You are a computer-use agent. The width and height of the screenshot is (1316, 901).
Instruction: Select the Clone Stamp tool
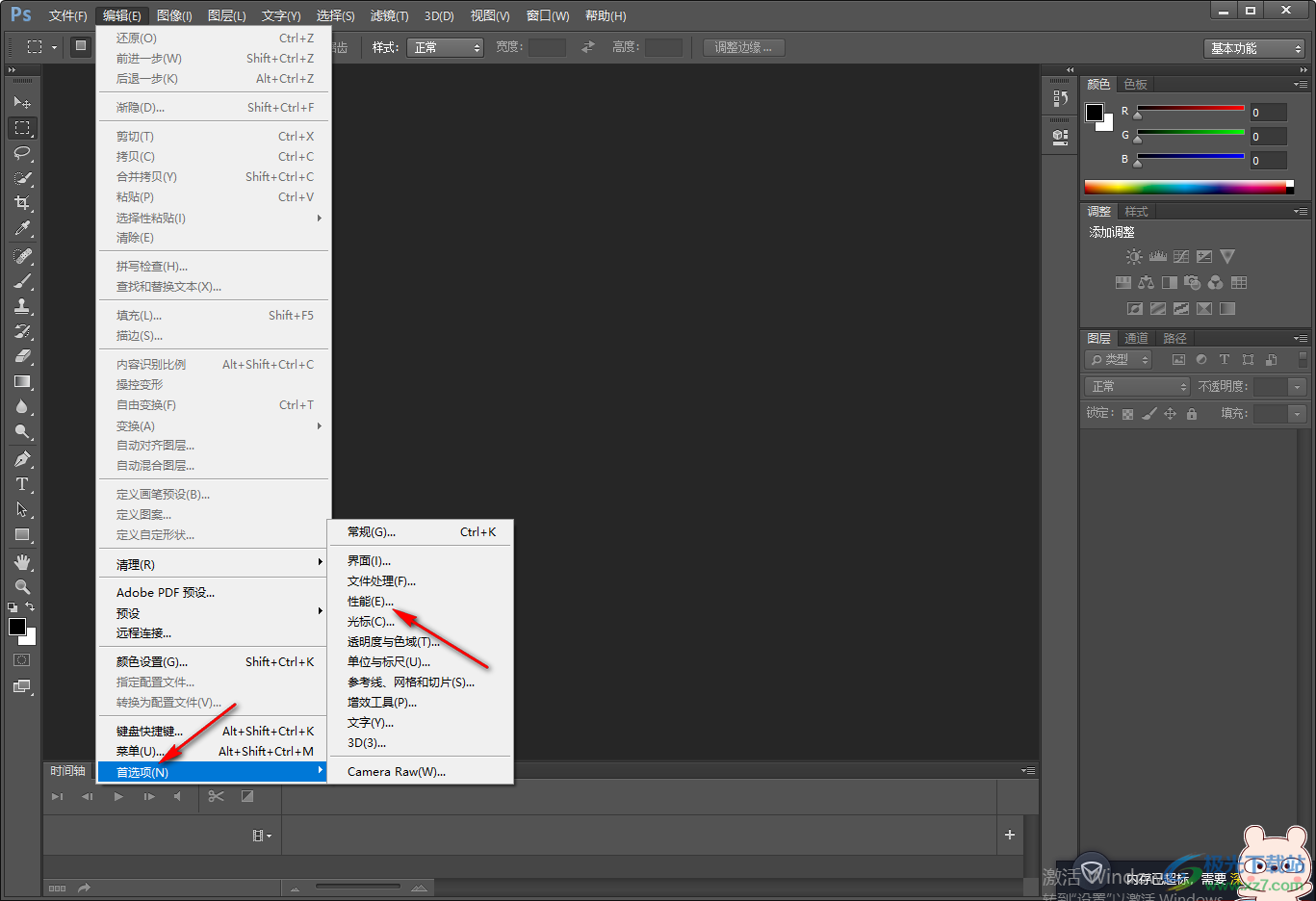[22, 306]
